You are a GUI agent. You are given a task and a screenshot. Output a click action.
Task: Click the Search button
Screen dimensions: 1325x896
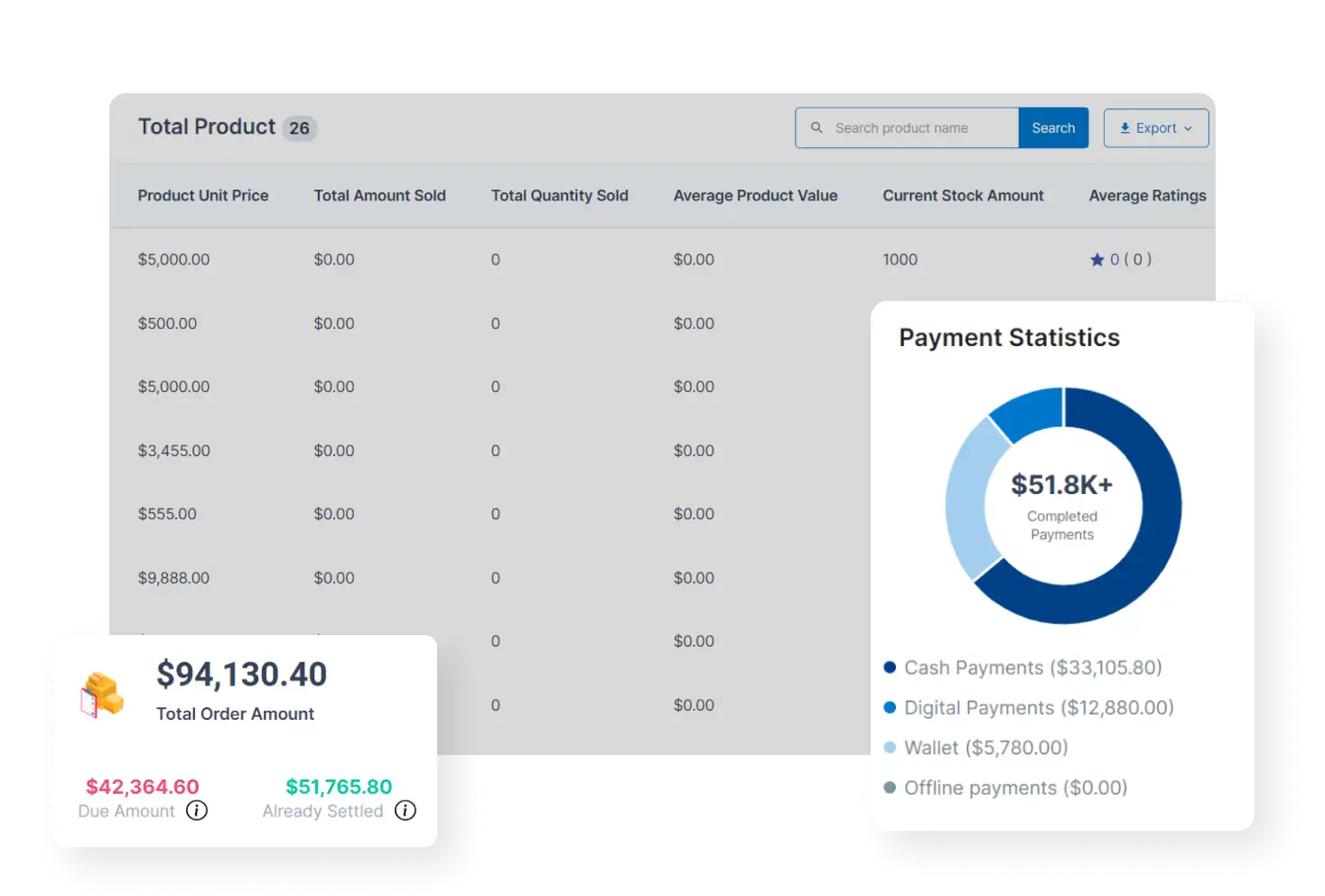point(1053,127)
